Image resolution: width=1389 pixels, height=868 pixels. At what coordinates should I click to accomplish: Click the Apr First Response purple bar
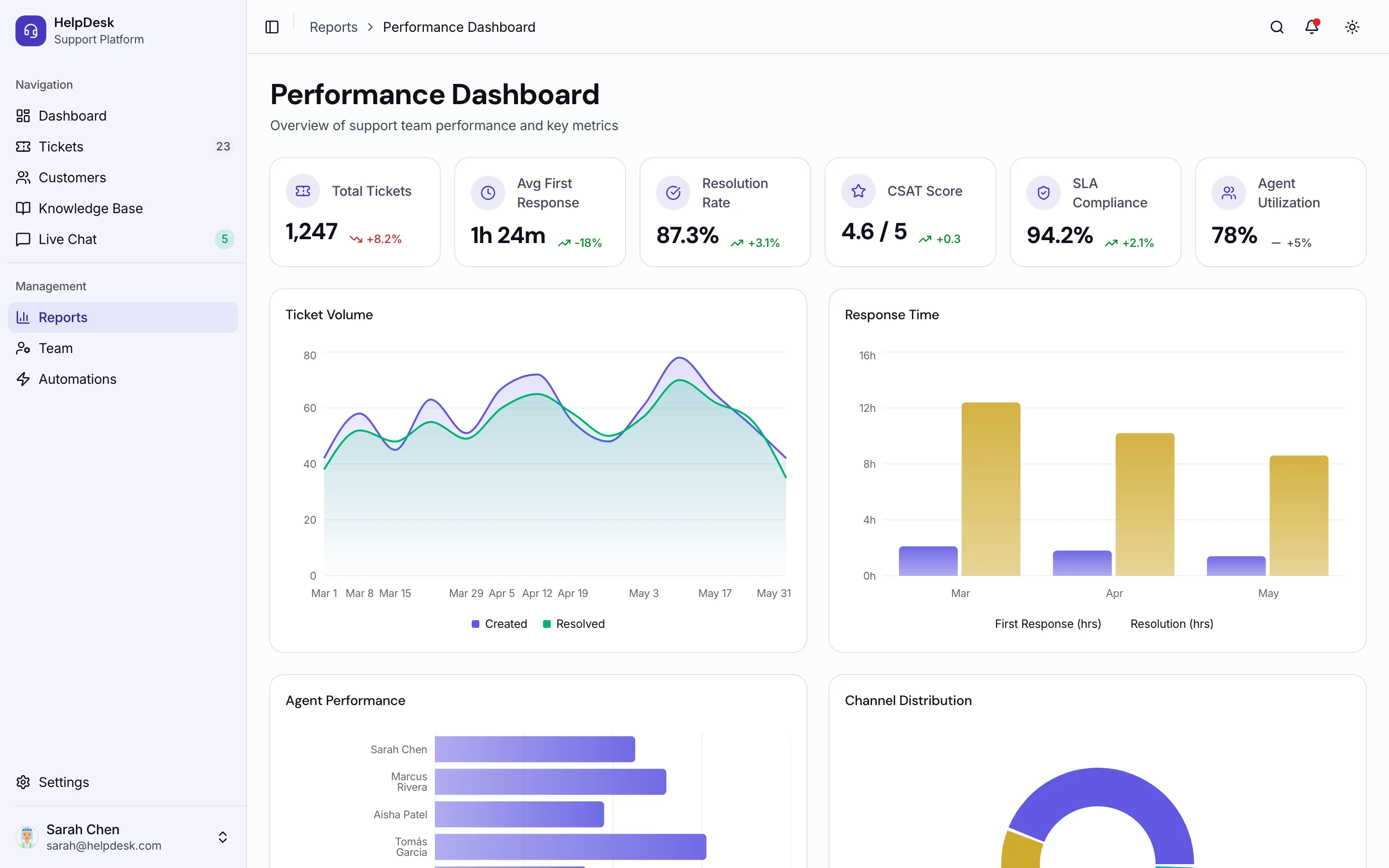point(1082,563)
